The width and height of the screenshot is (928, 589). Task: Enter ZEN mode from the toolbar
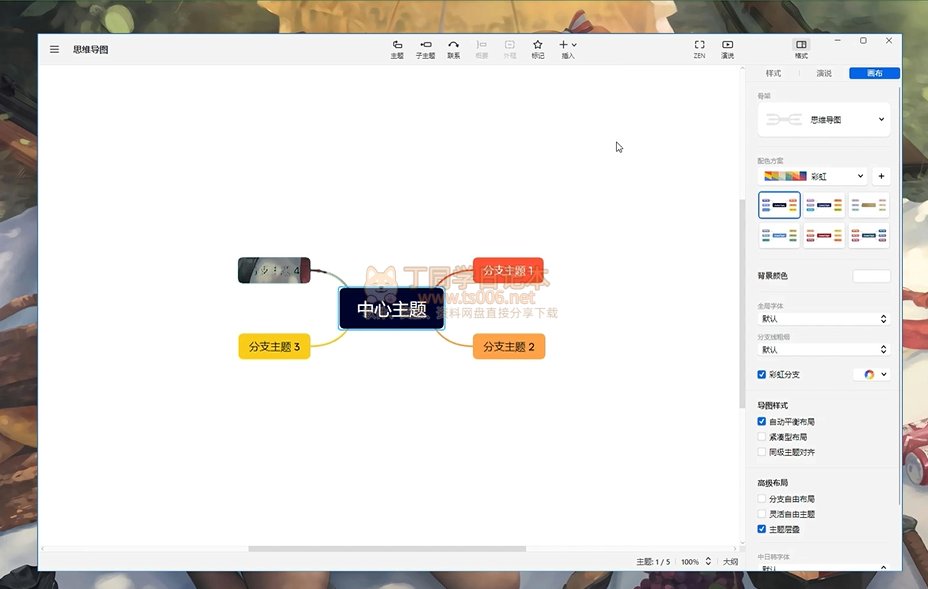(699, 49)
